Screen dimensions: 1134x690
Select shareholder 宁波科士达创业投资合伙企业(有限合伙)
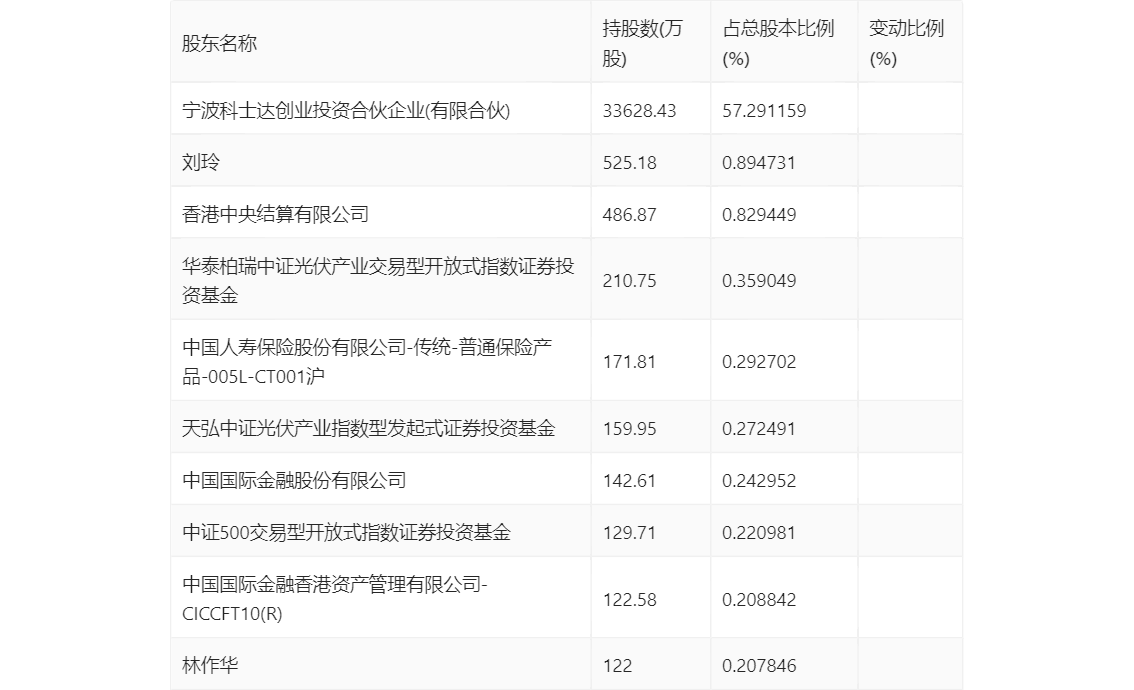tap(346, 110)
